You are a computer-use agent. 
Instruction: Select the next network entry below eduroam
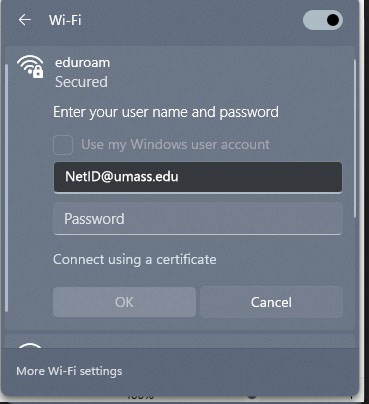coord(180,342)
